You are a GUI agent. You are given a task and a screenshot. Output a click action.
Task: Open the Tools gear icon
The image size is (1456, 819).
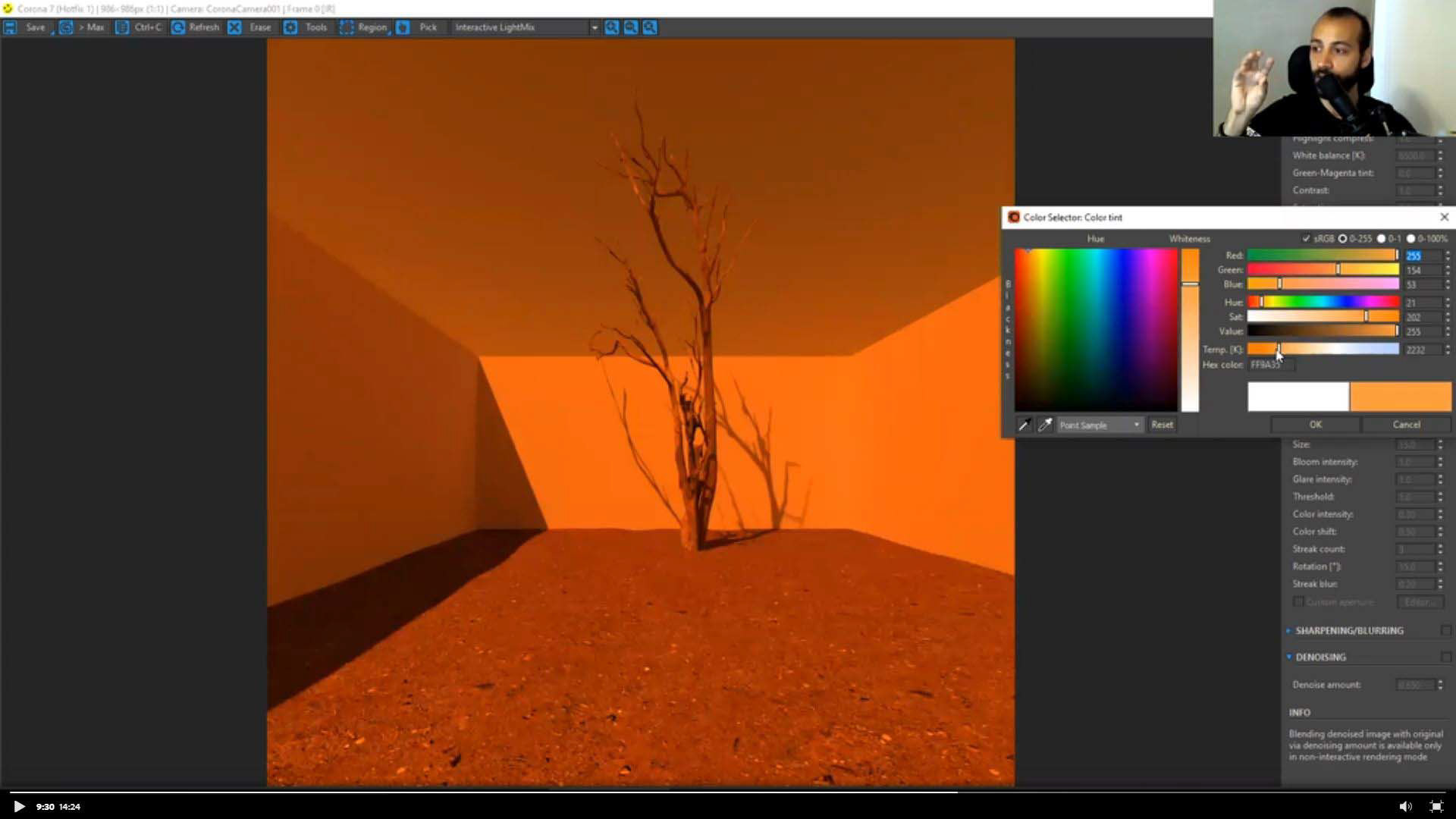[x=290, y=27]
